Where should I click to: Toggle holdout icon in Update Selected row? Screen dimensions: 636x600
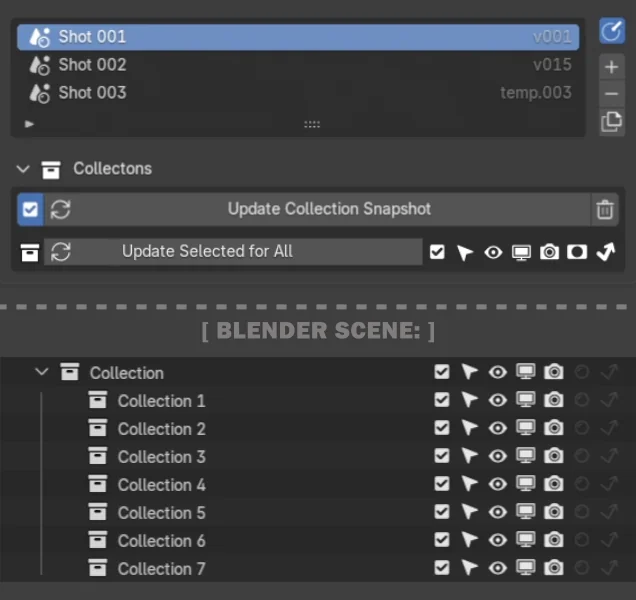[x=577, y=252]
